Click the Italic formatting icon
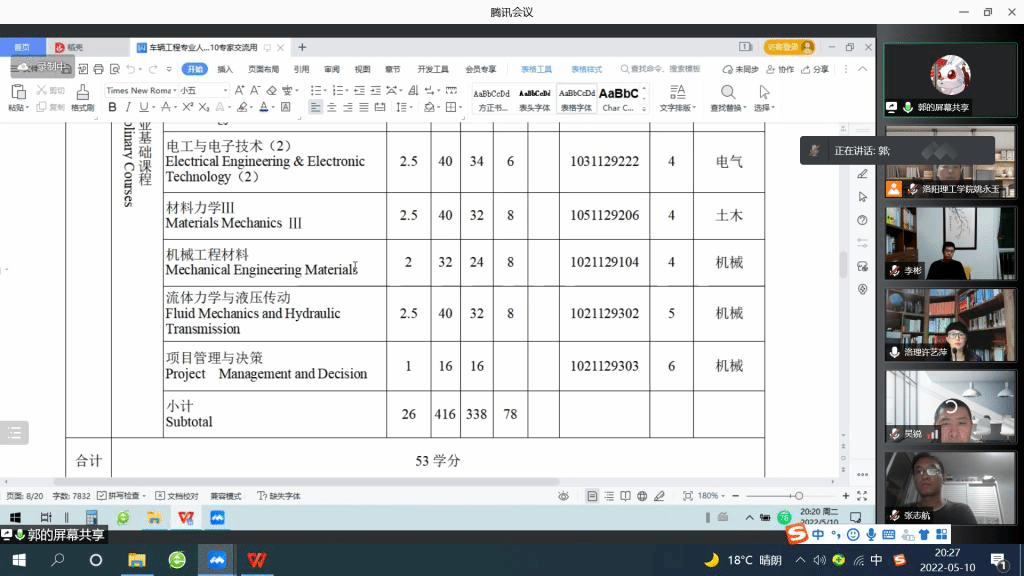 [x=128, y=107]
